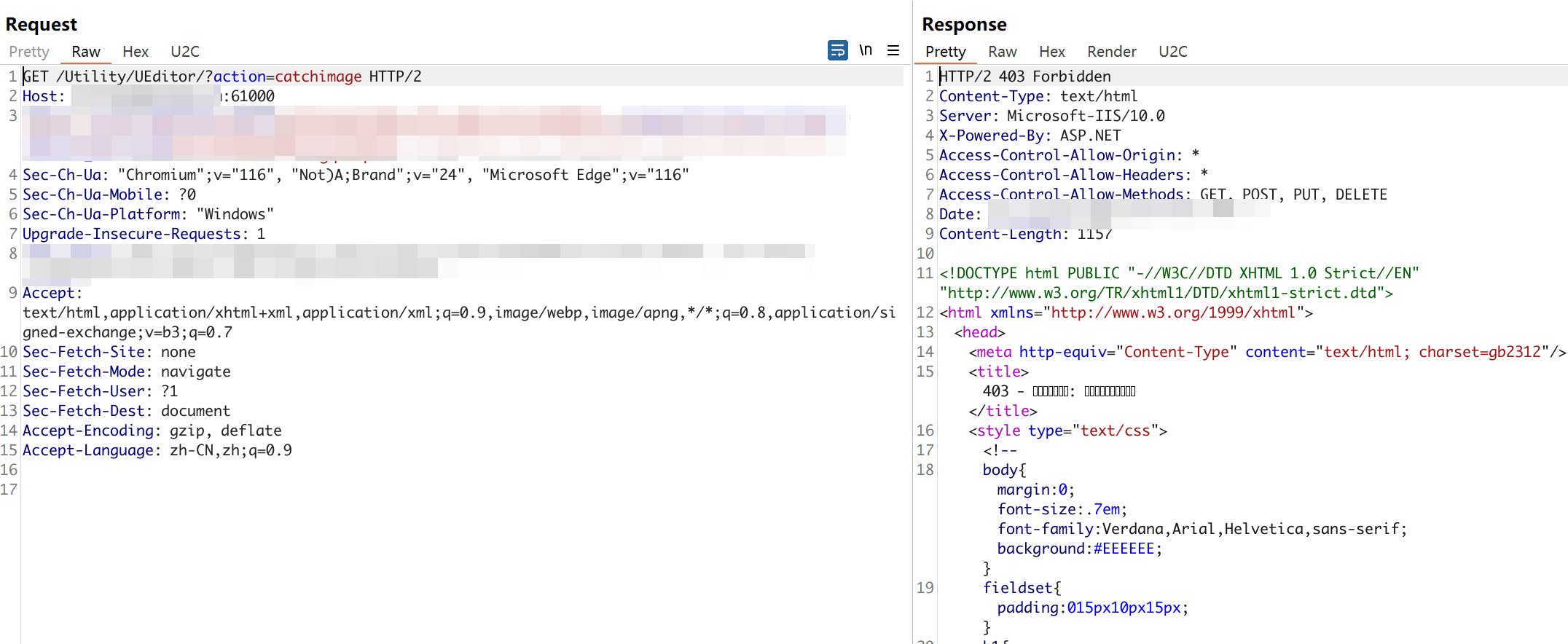Switch to the Render tab in Response
Viewport: 1568px width, 644px height.
click(x=1111, y=52)
